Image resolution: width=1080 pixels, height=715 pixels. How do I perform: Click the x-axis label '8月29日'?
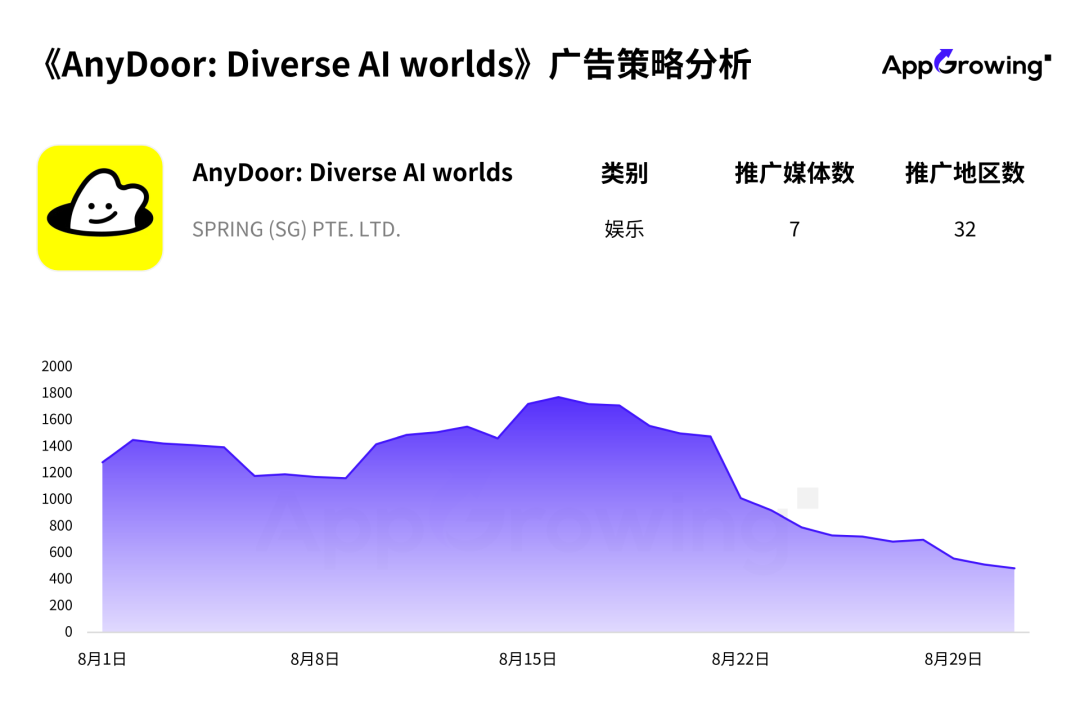(953, 659)
